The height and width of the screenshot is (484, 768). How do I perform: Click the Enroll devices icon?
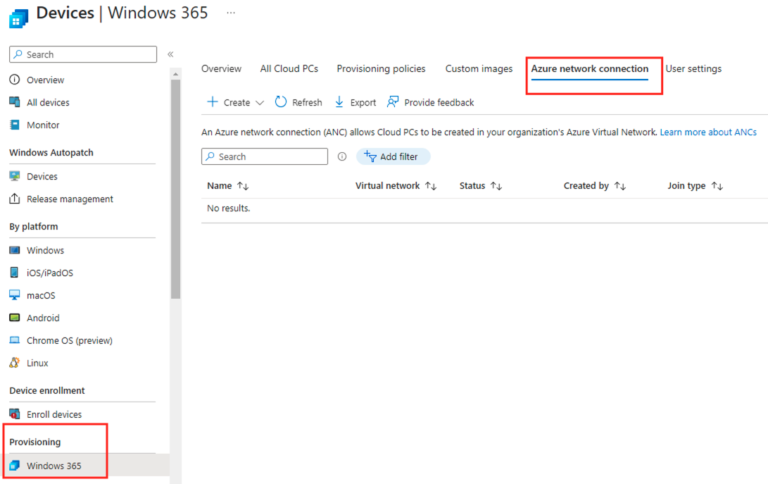click(15, 414)
